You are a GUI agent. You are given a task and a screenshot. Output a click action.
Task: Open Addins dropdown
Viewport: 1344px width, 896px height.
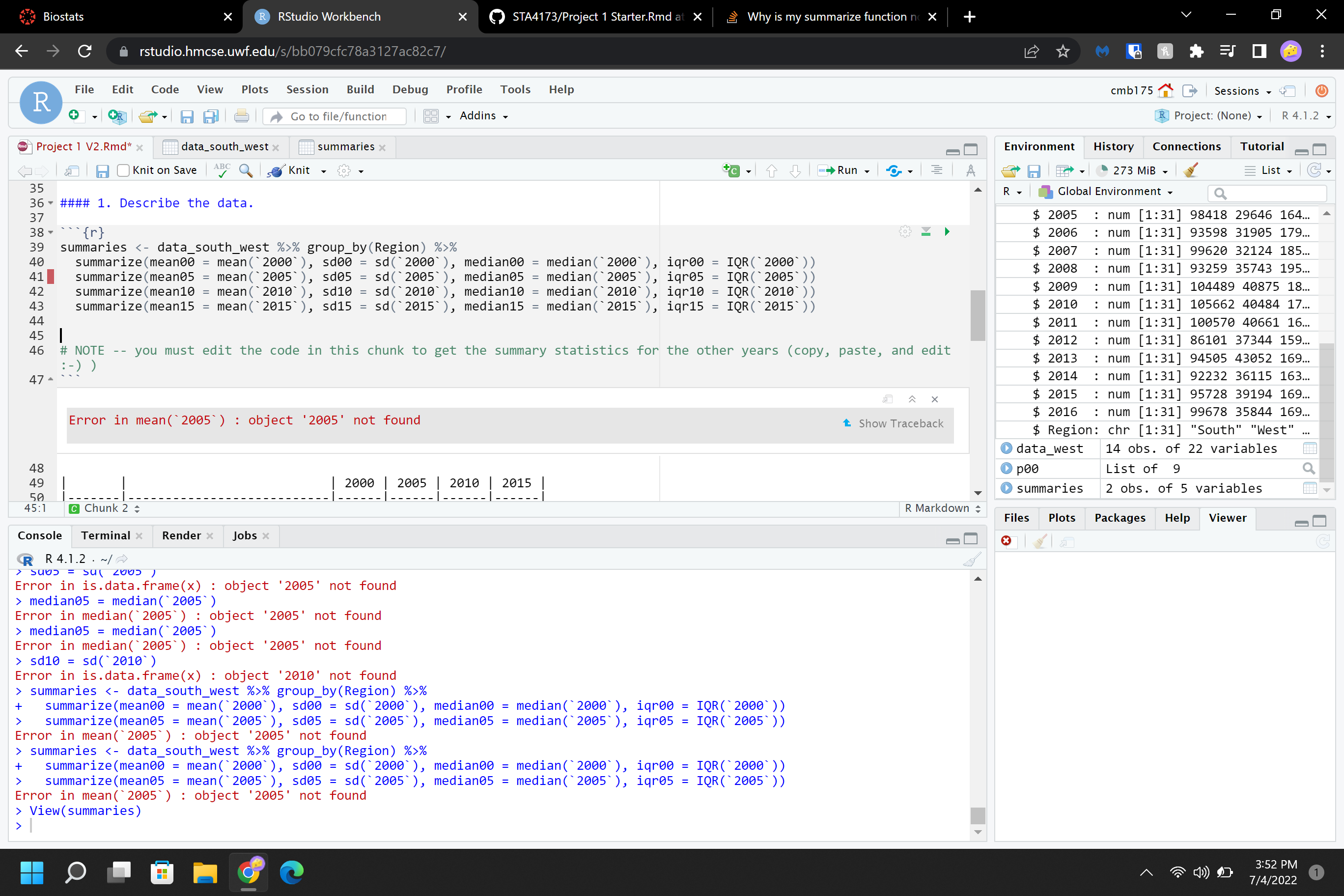point(483,116)
